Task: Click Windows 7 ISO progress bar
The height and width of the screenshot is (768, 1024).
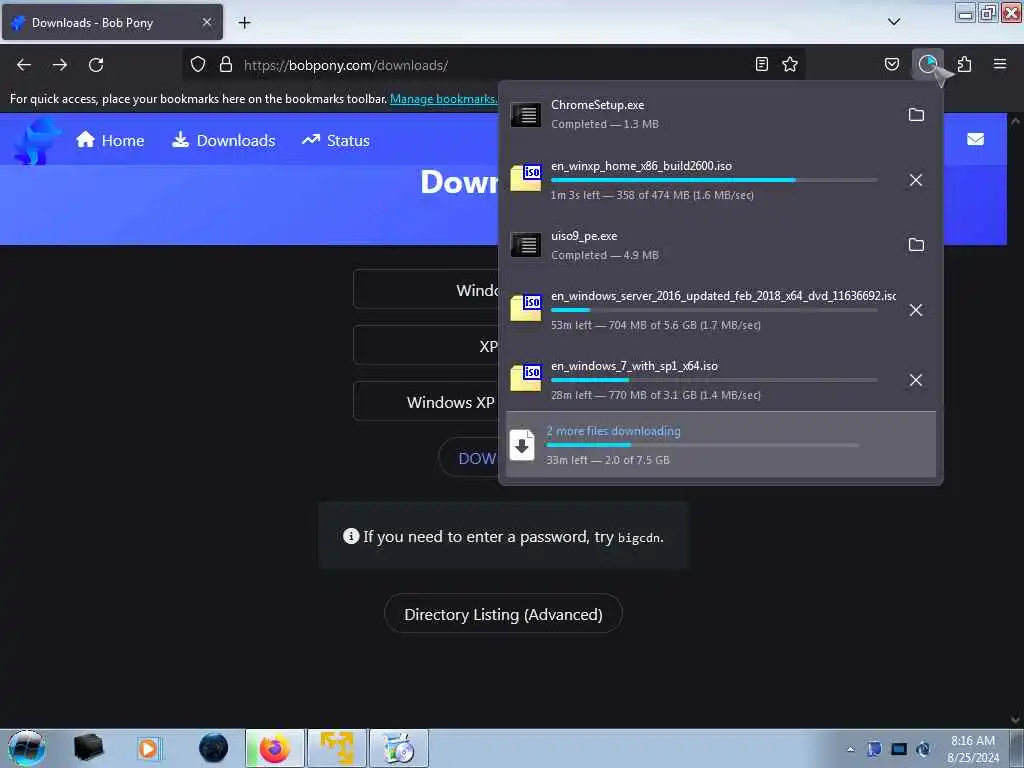Action: 714,379
